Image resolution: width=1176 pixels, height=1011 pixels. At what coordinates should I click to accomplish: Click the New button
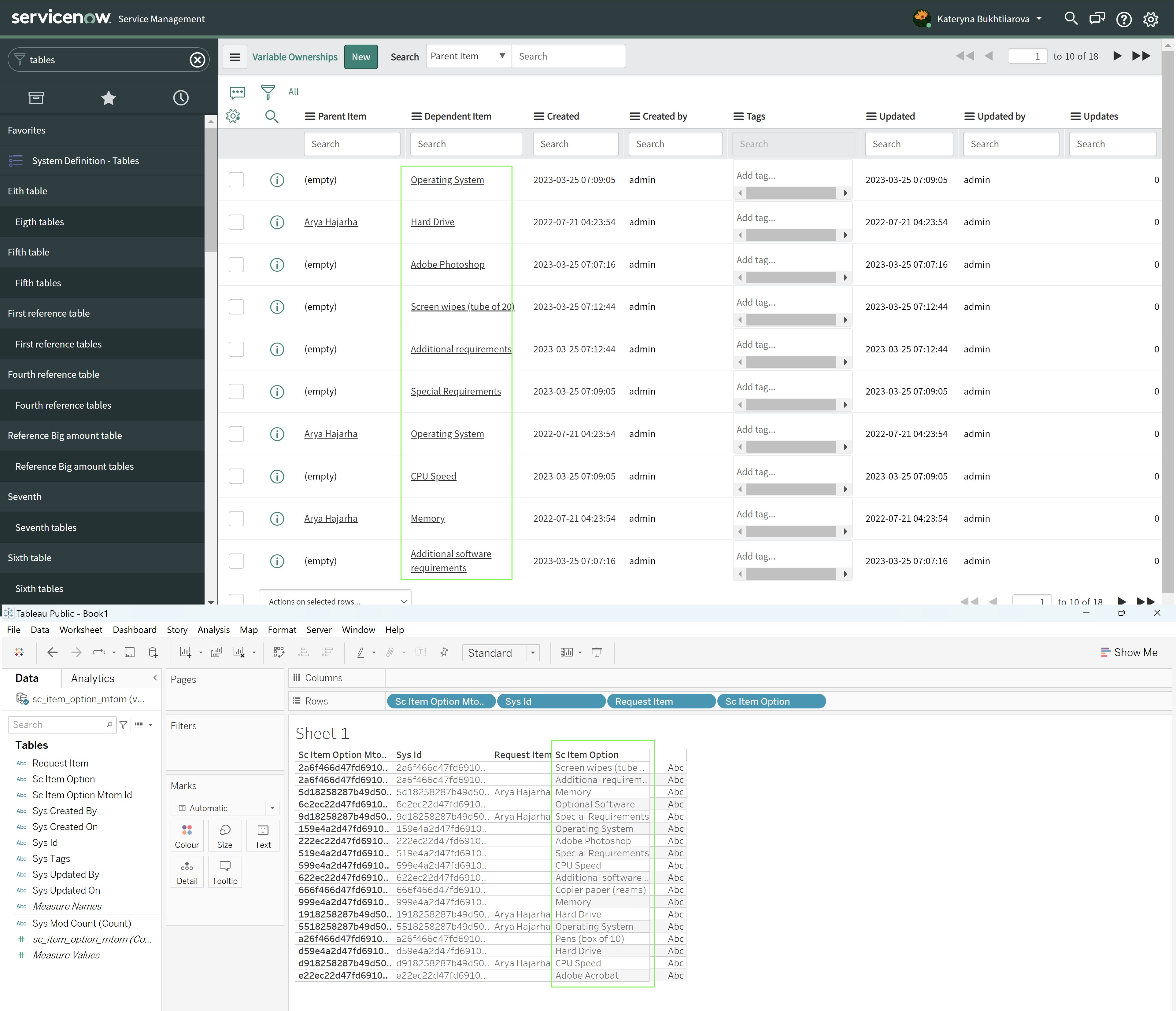[361, 57]
